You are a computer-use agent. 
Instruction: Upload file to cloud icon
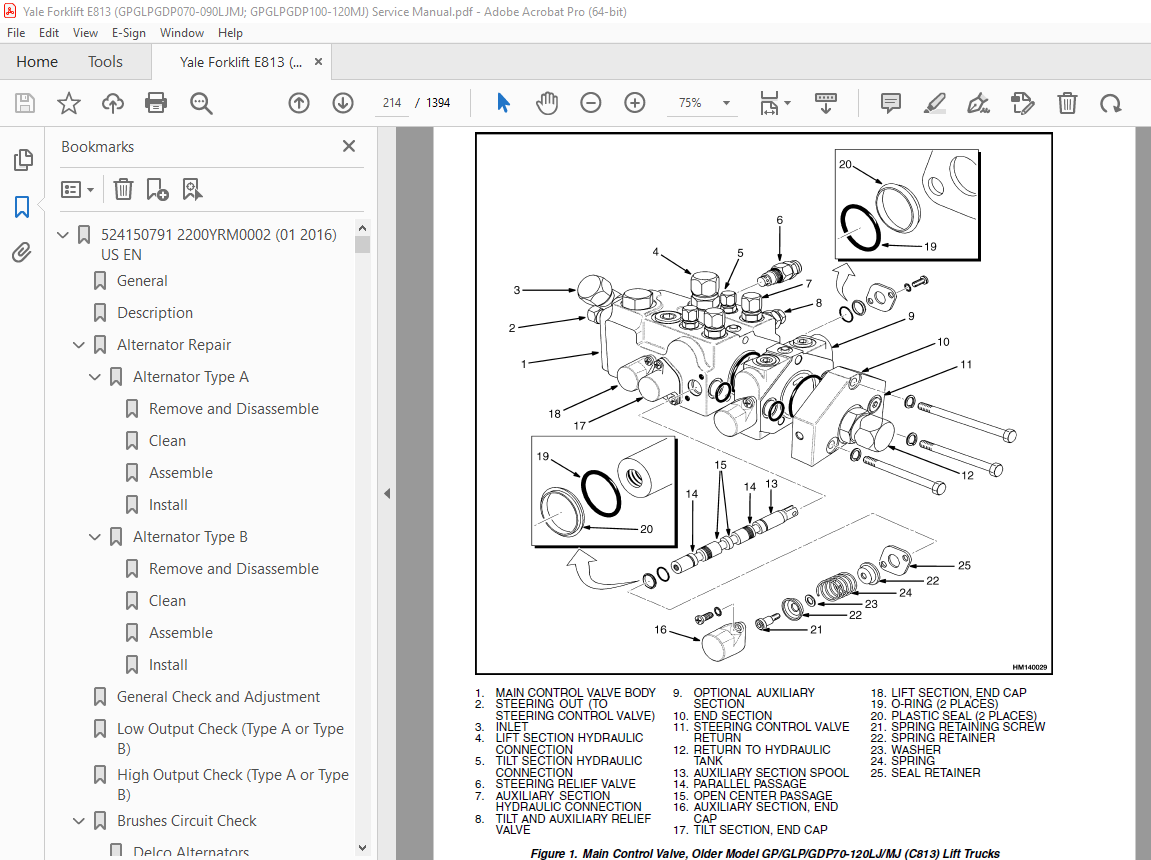coord(112,103)
